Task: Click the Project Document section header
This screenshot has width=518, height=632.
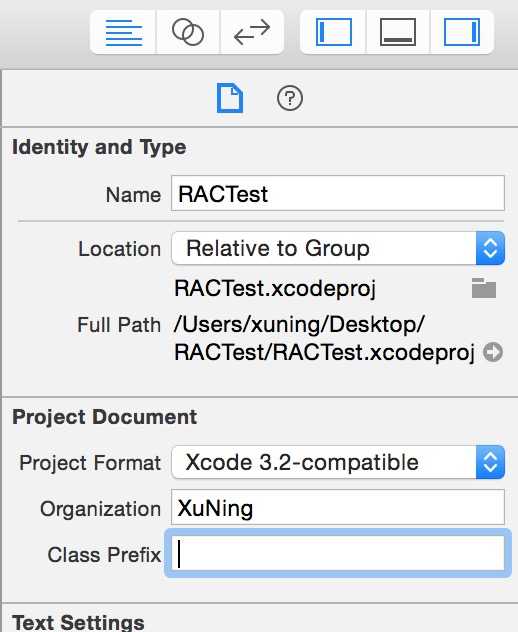Action: pos(105,417)
